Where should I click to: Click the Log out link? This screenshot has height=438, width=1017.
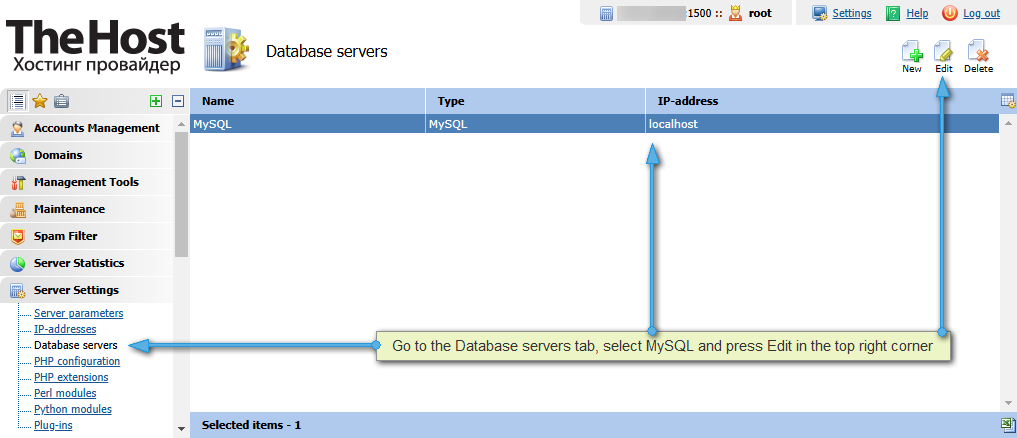(x=981, y=13)
